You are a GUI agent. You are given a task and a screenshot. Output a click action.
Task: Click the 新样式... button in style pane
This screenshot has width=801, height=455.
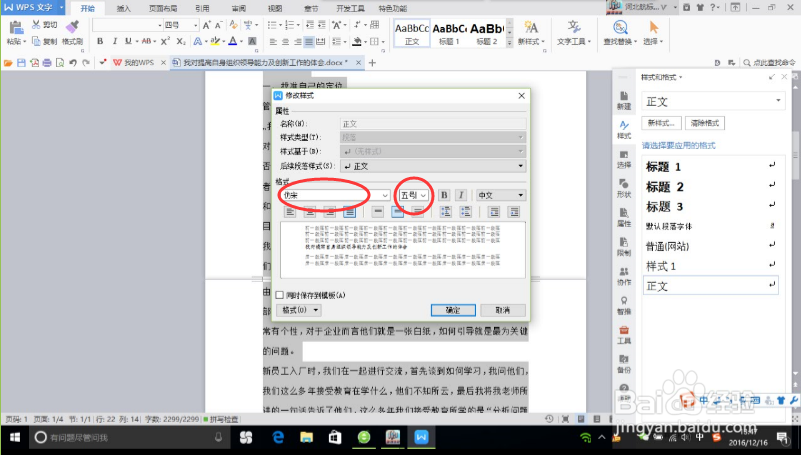pyautogui.click(x=661, y=123)
